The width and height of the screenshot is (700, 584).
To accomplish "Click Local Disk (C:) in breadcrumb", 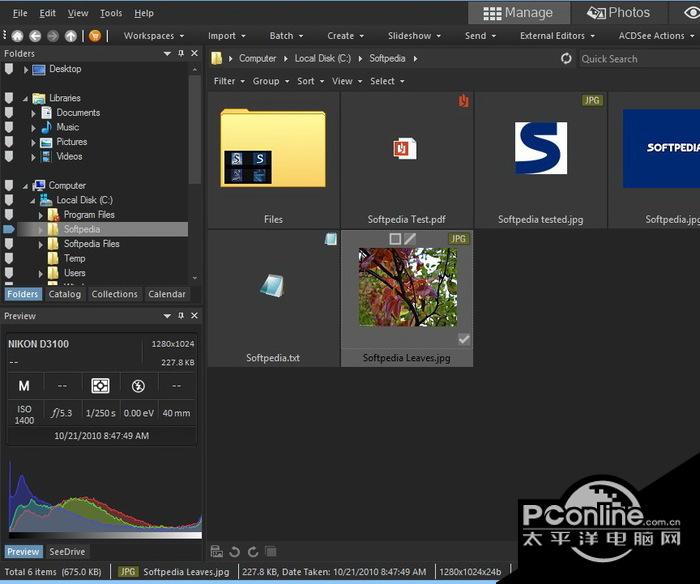I will click(x=323, y=58).
